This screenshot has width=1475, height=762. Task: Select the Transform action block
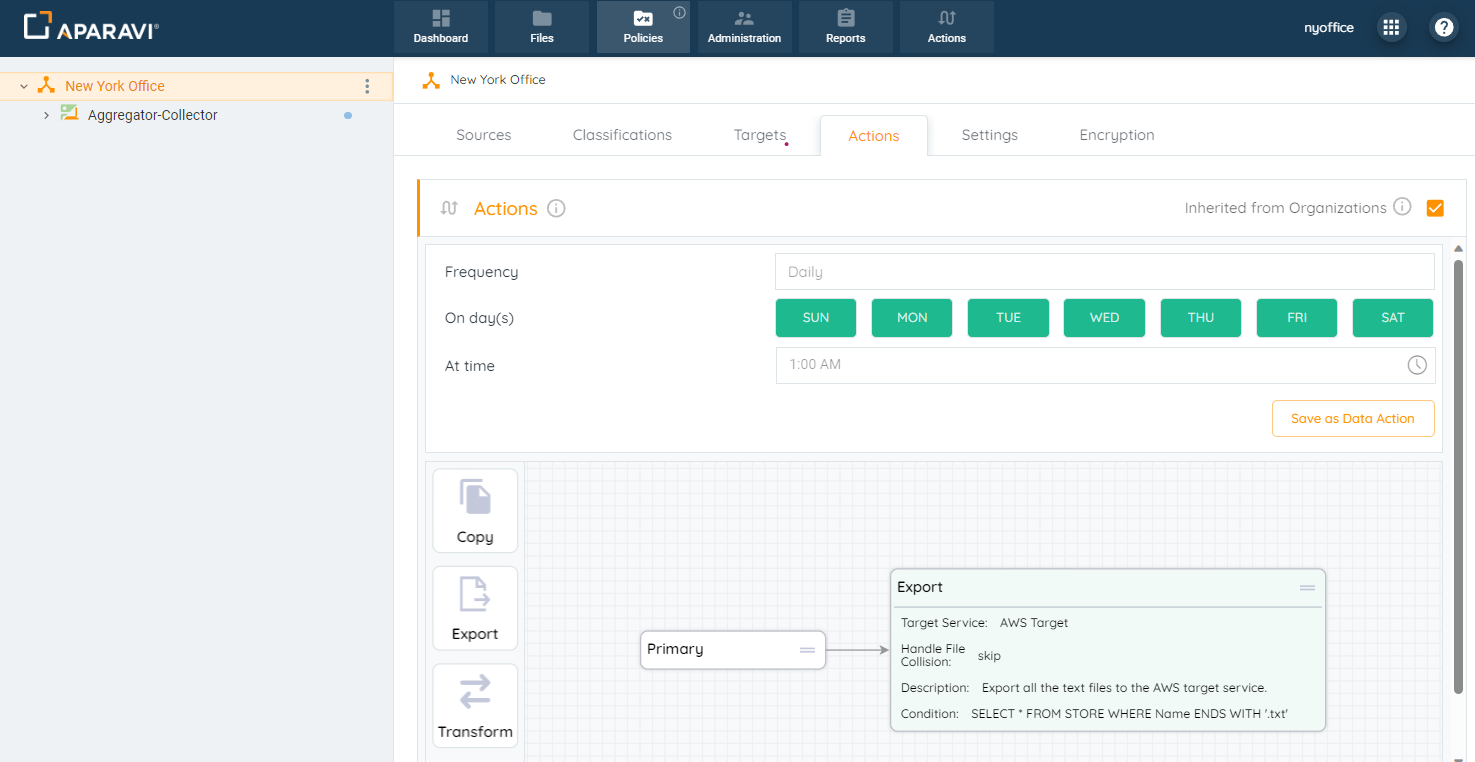coord(475,706)
